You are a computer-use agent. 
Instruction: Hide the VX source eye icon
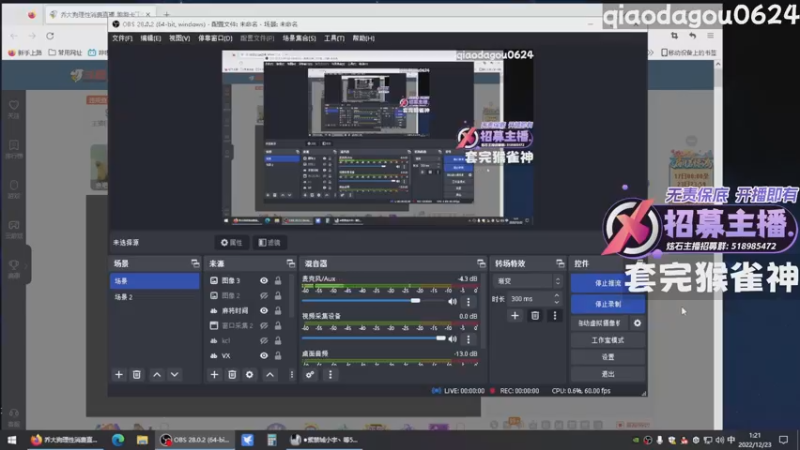click(264, 356)
